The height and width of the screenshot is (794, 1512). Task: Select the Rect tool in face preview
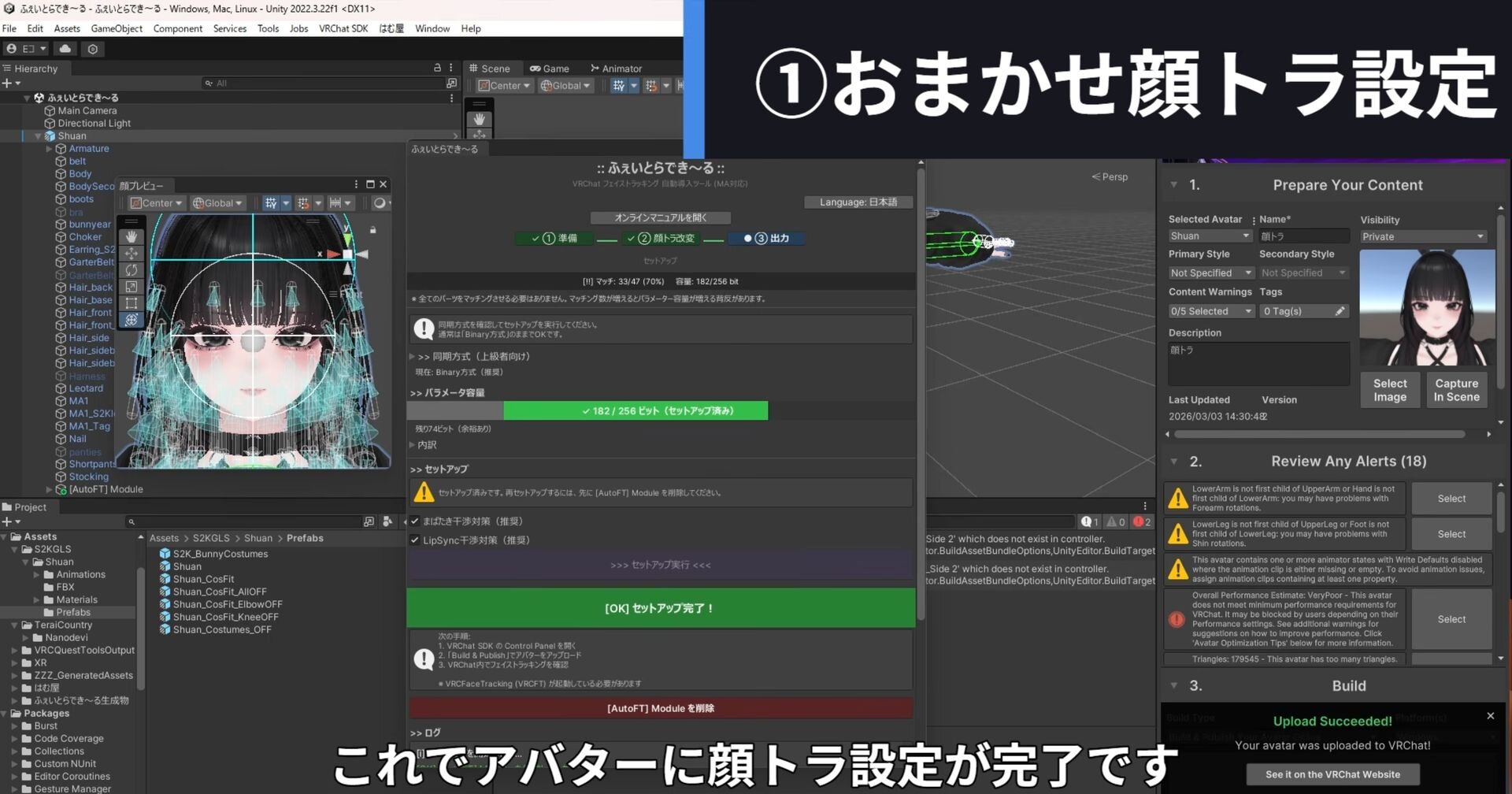coord(132,303)
